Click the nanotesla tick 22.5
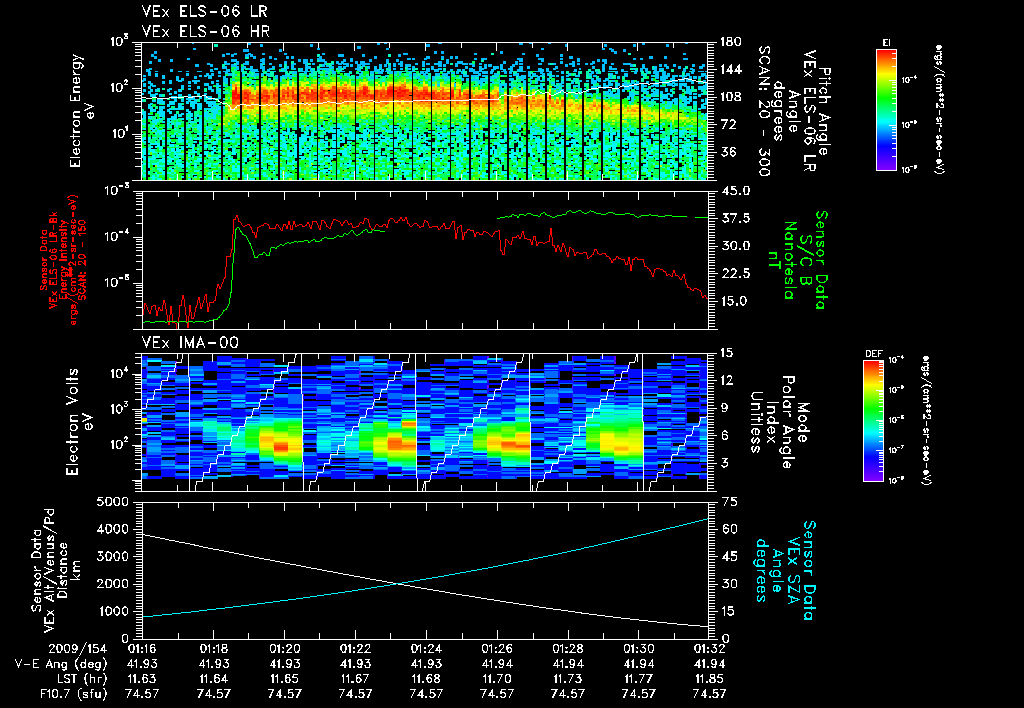Screen dimensions: 1024x708 (734, 274)
